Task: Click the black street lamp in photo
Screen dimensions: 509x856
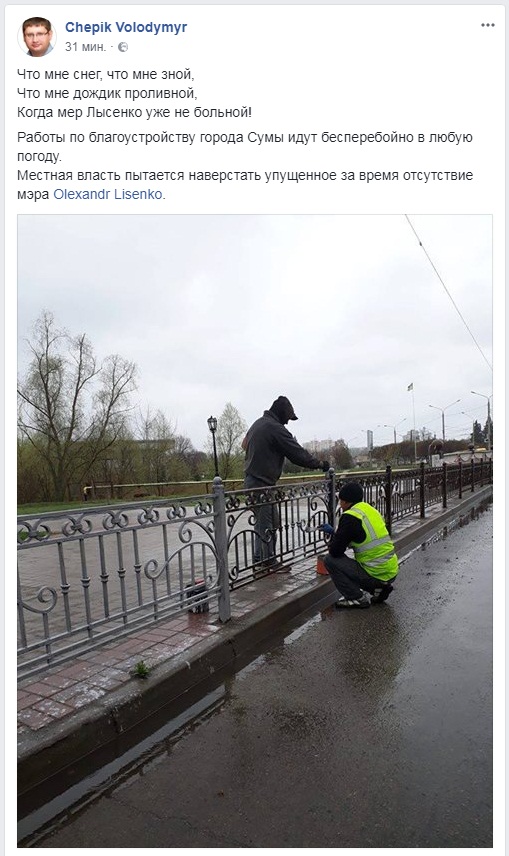Action: pos(214,445)
